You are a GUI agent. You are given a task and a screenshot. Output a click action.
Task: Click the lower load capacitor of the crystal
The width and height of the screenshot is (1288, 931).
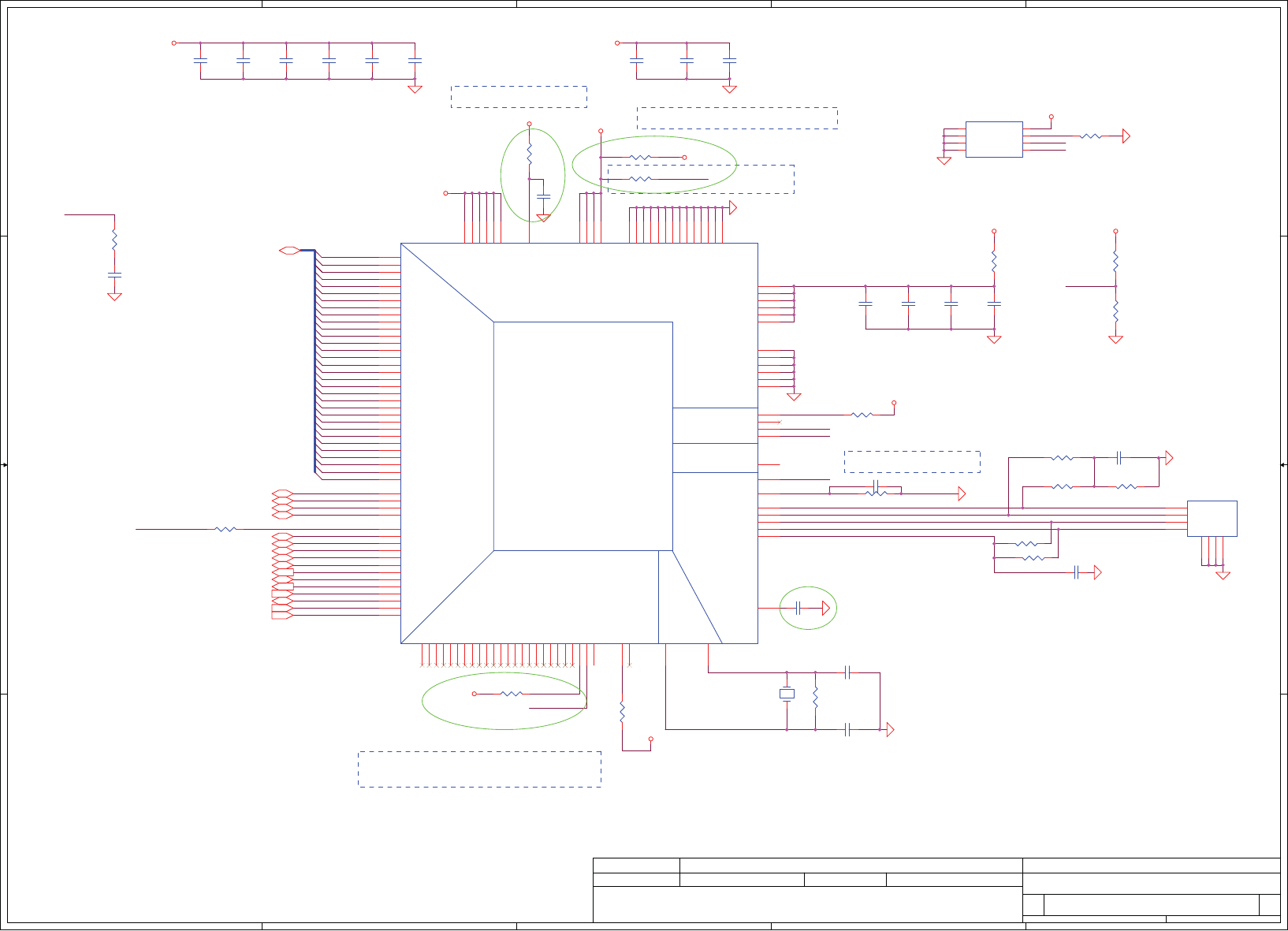click(847, 730)
